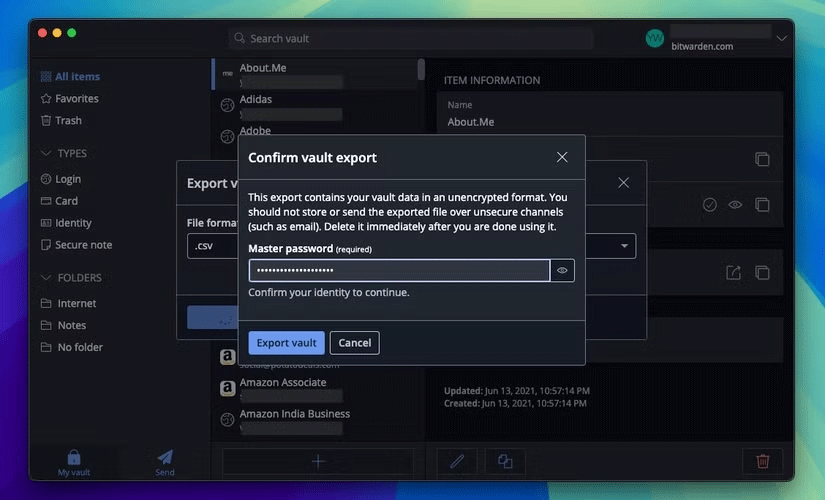Select the Amazon India Business entry
Screen dimensions: 825x500
[316, 421]
